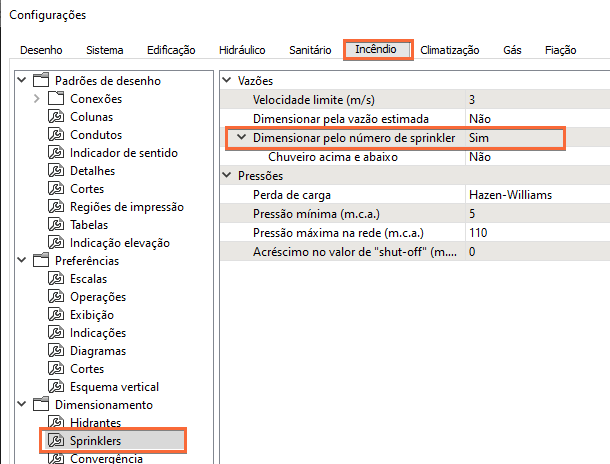The image size is (610, 464).
Task: Collapse Dimensionar pelo número de sprinkler row
Action: tap(241, 138)
